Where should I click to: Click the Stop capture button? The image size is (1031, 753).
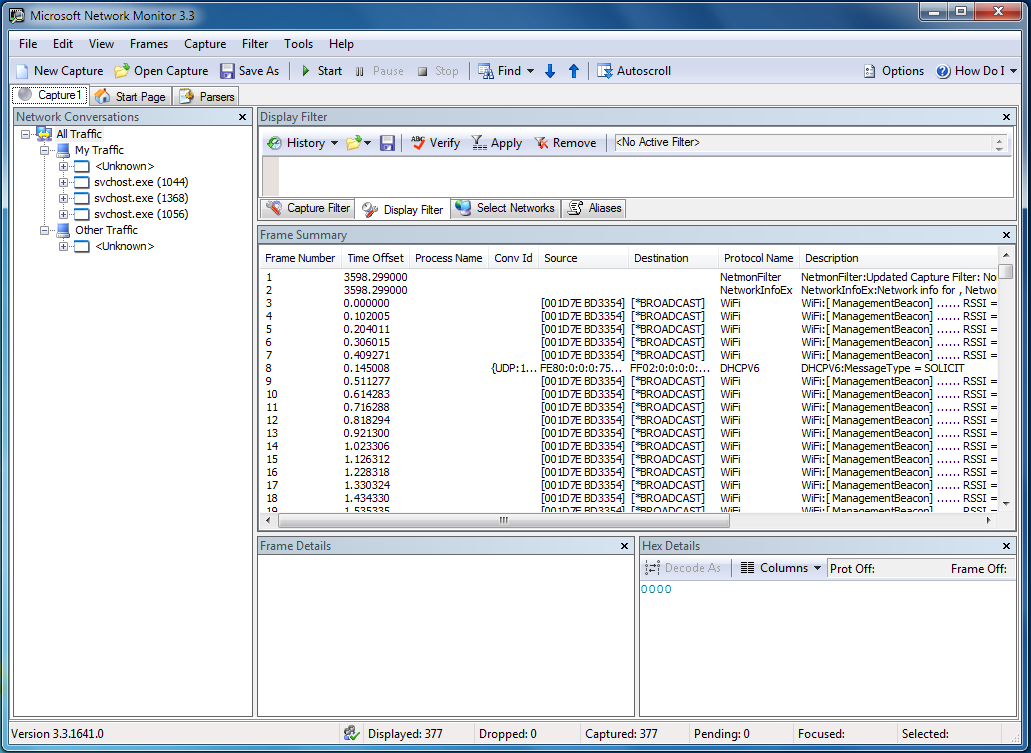click(x=438, y=71)
